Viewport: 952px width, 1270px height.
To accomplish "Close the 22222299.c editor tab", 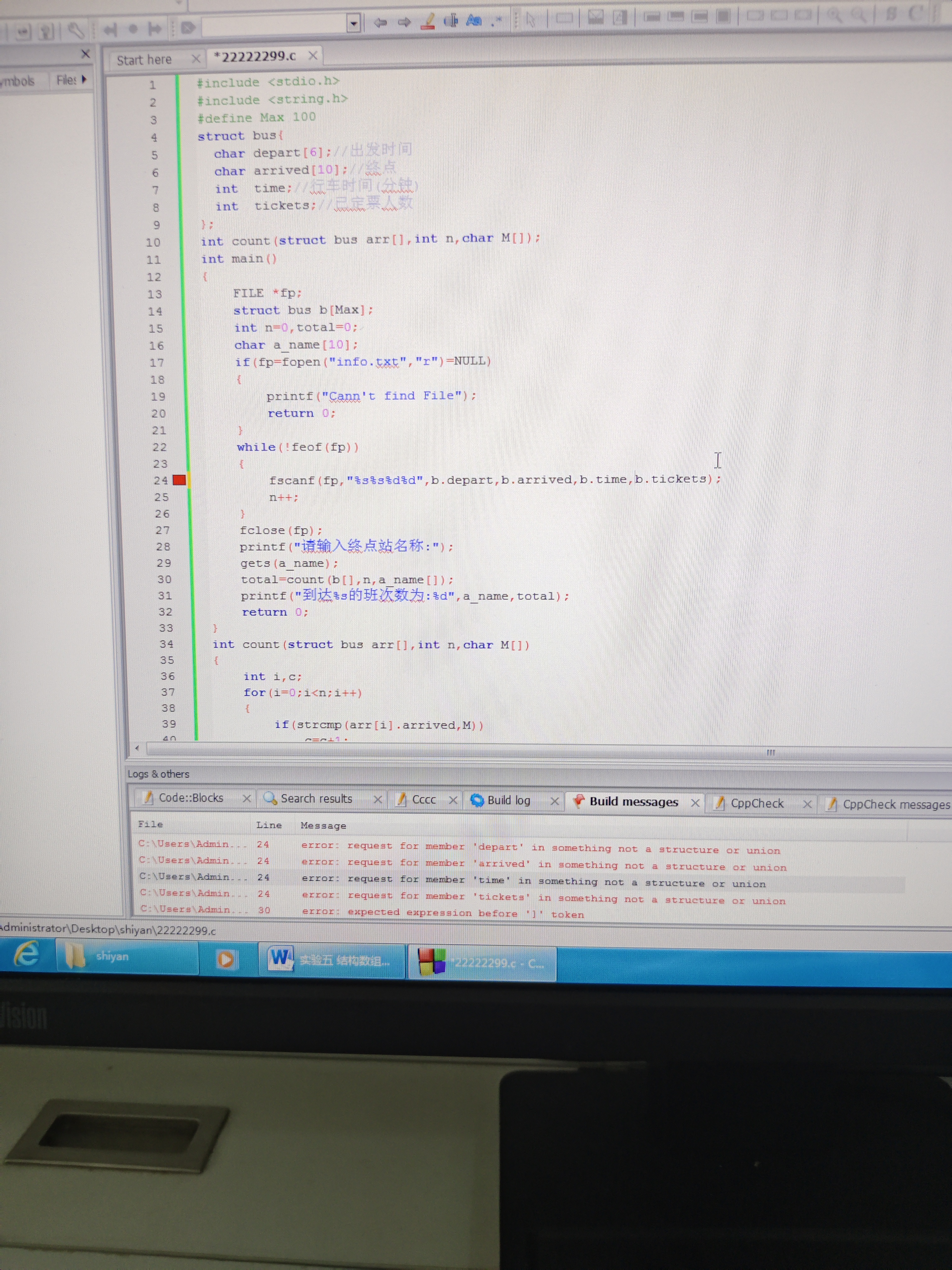I will tap(313, 56).
